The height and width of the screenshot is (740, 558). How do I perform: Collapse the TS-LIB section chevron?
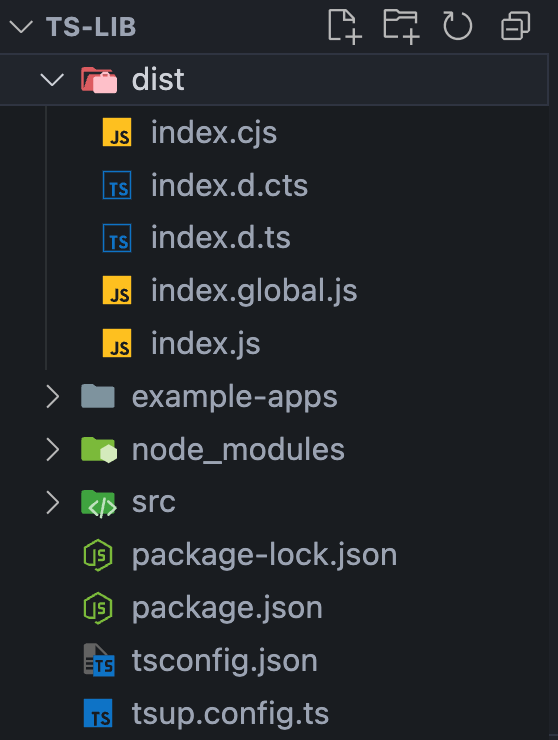click(21, 26)
